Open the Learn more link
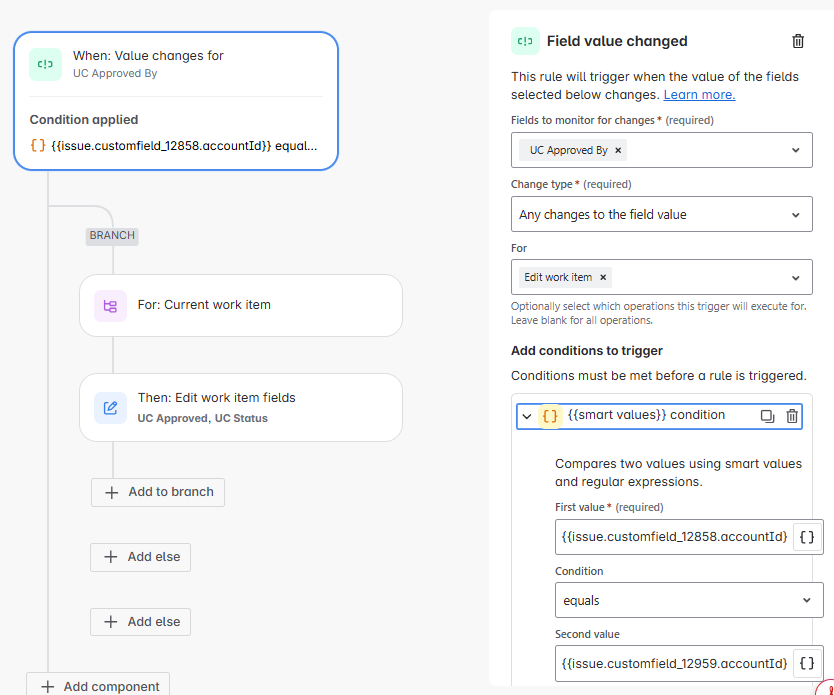This screenshot has height=695, width=834. pos(699,95)
